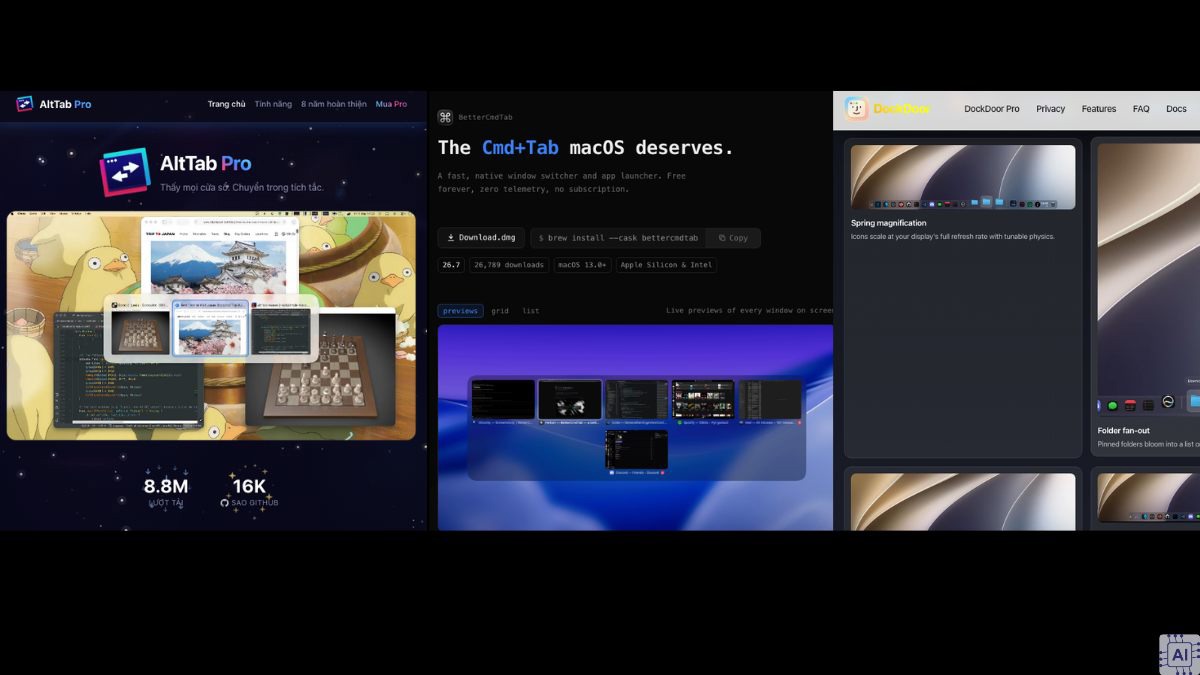Click the 26.7 version badge
This screenshot has height=675, width=1200.
(x=451, y=265)
